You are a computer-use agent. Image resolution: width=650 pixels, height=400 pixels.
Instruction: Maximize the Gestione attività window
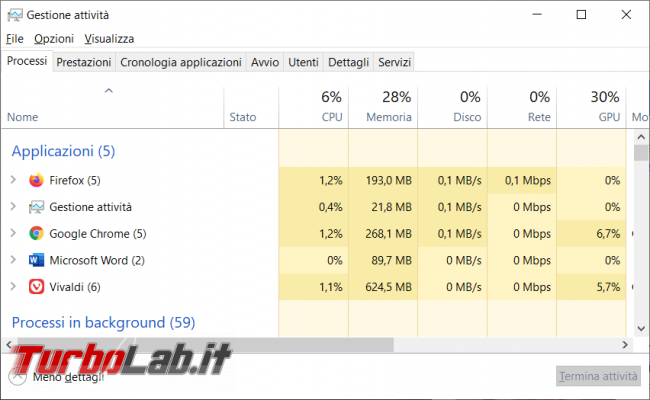point(581,15)
